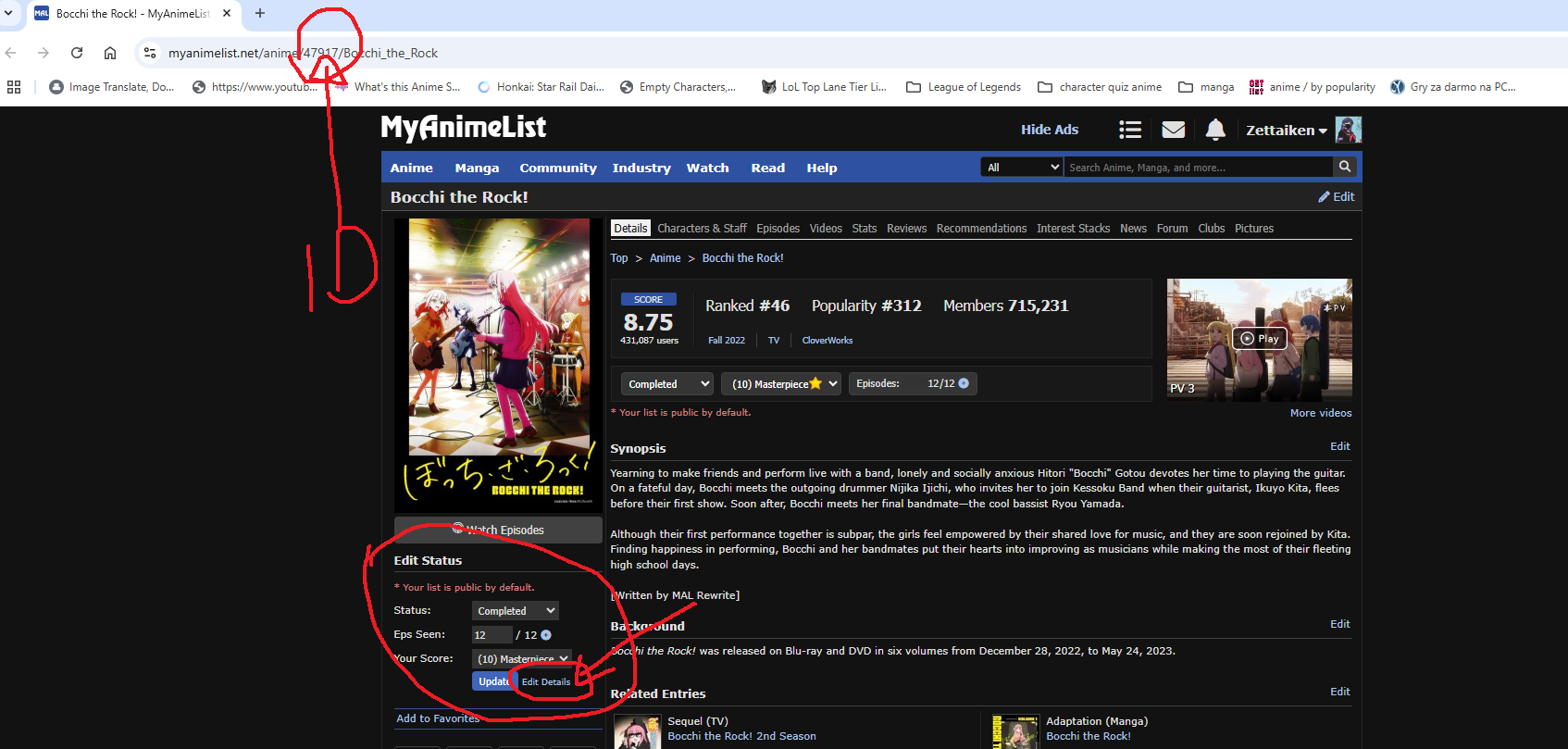Image resolution: width=1568 pixels, height=749 pixels.
Task: Open the notifications bell icon
Action: pos(1215,130)
